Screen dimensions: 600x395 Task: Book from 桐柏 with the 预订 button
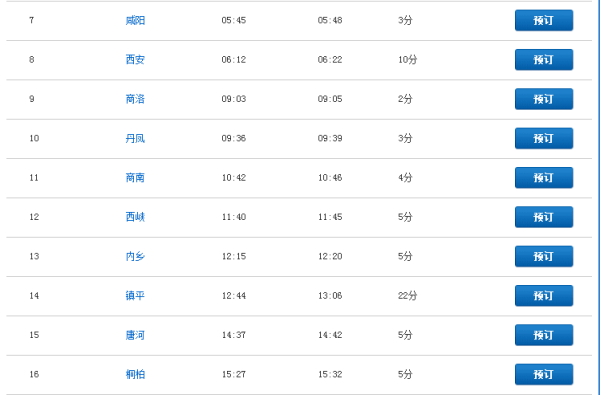(x=544, y=374)
